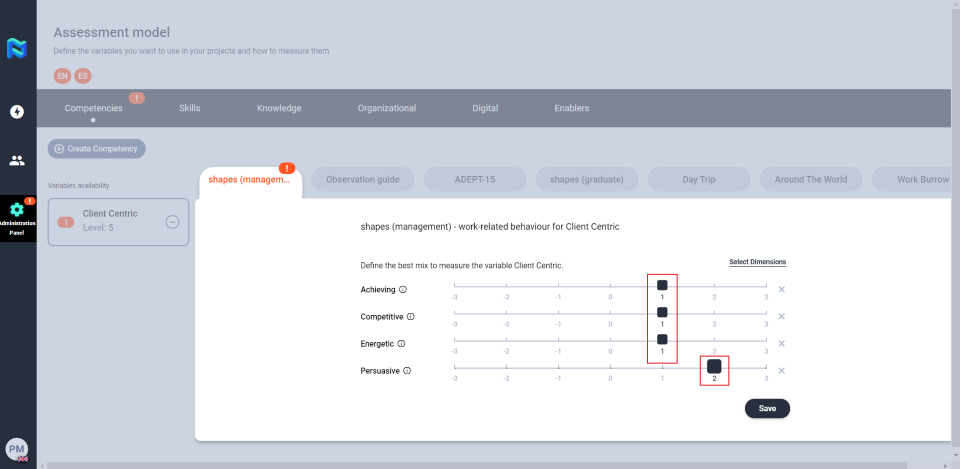Show info for Persuasive dimension
This screenshot has height=469, width=960.
(407, 371)
